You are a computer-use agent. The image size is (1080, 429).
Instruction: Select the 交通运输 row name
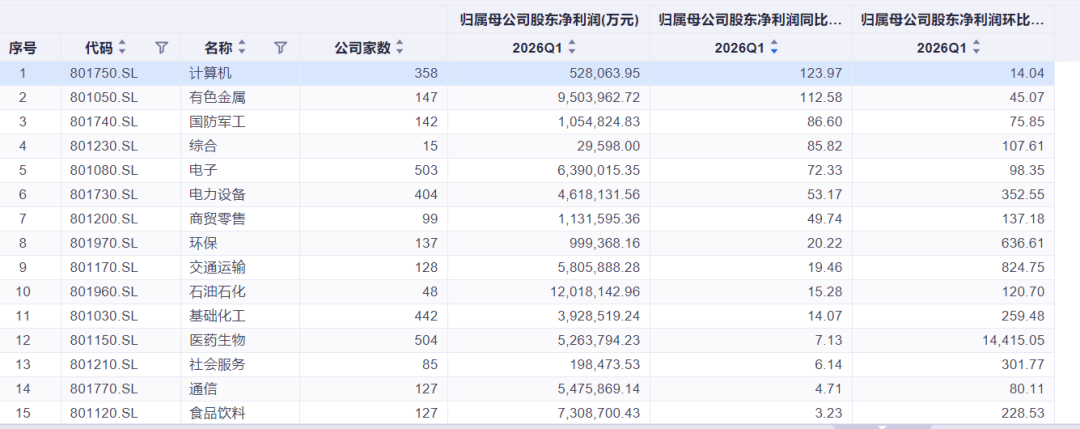point(217,267)
